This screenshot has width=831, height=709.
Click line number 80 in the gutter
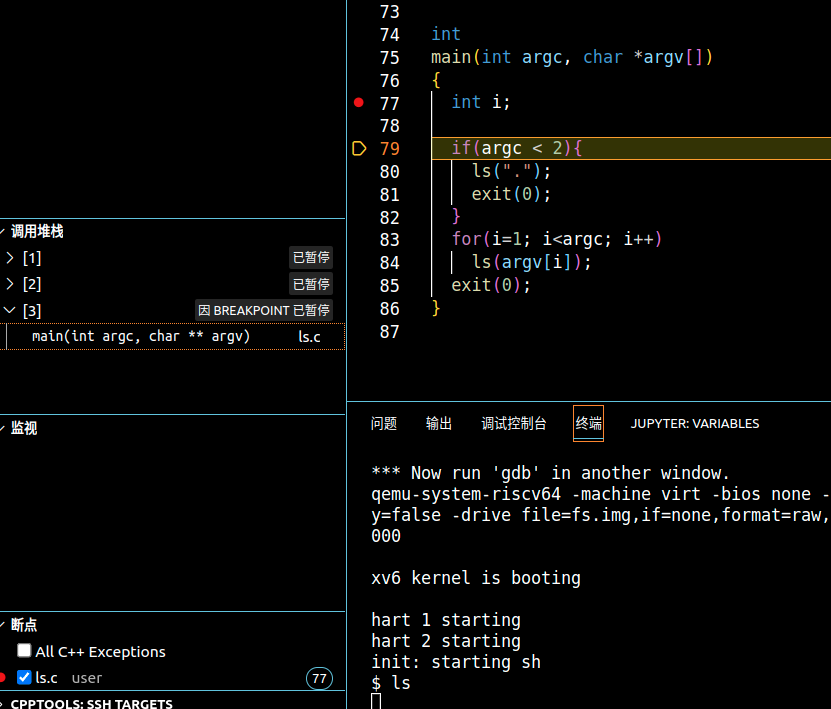tap(390, 172)
